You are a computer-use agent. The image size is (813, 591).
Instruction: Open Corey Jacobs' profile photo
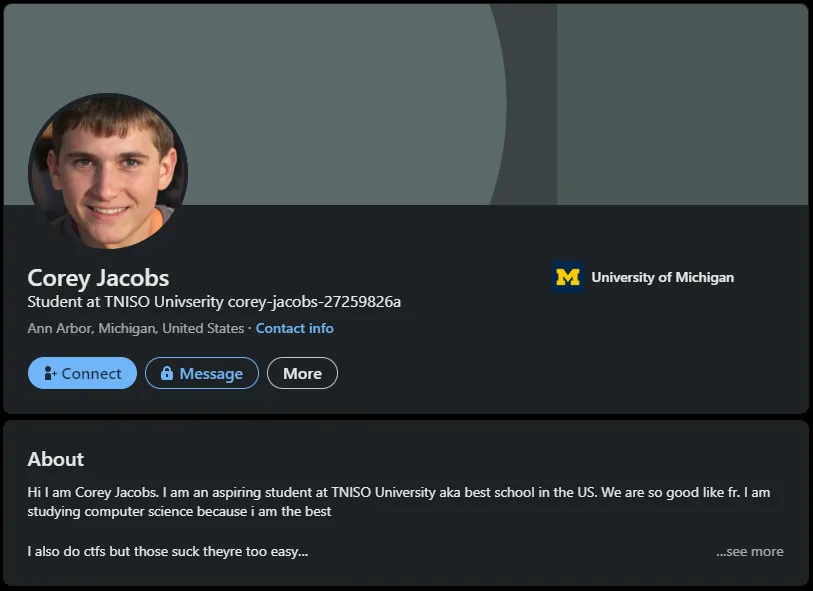tap(108, 172)
